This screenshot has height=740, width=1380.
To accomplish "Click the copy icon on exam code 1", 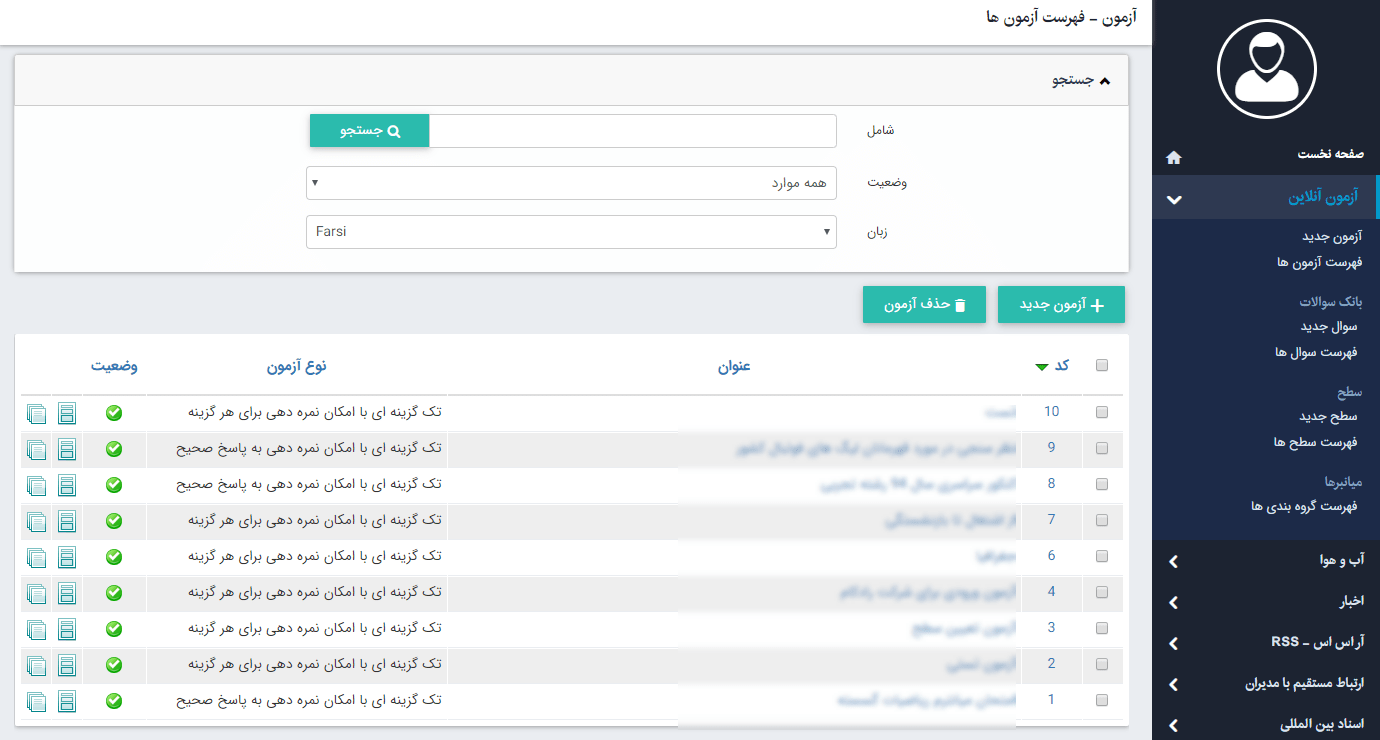I will click(36, 701).
